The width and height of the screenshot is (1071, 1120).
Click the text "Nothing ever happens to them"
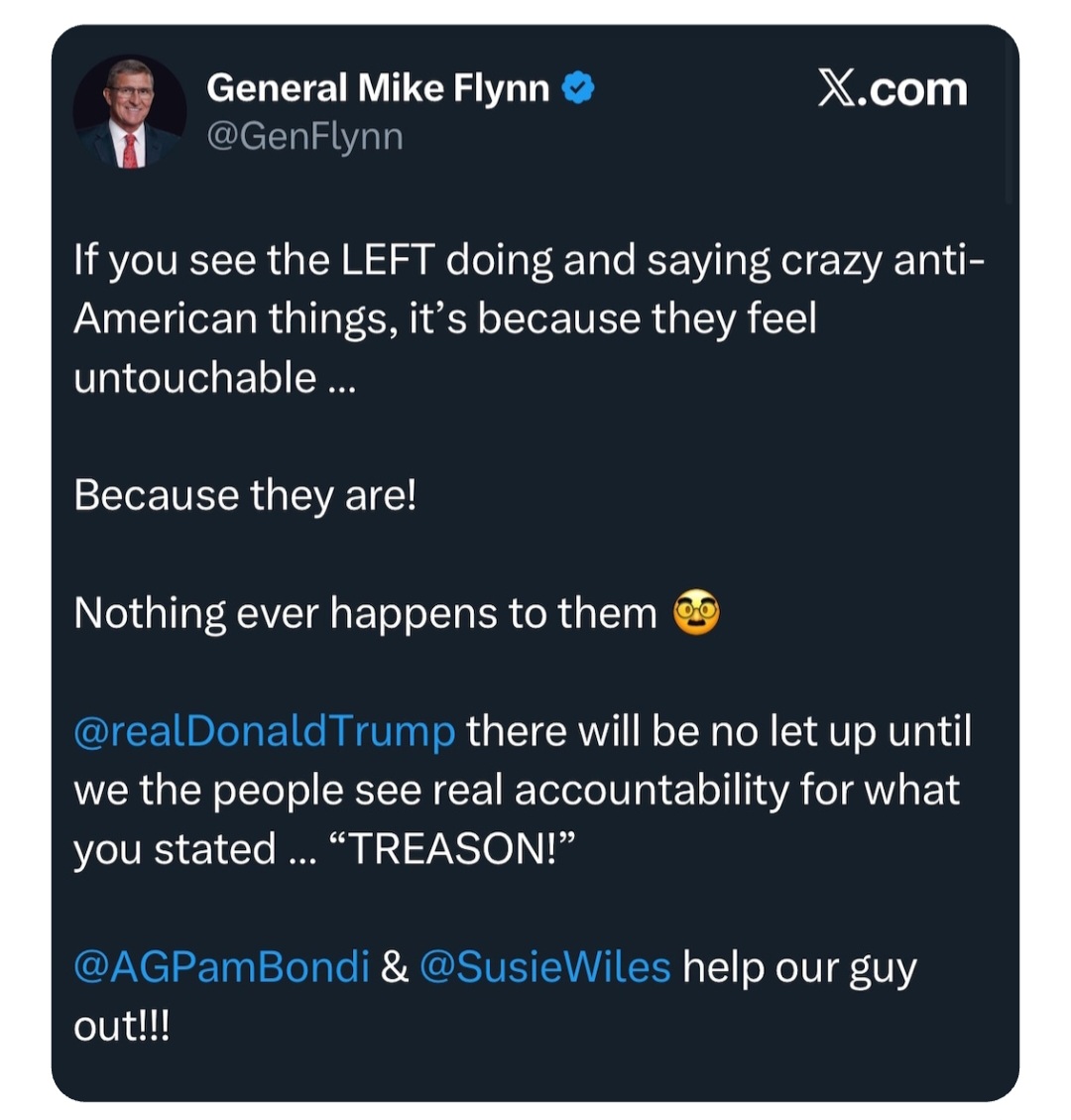click(365, 613)
